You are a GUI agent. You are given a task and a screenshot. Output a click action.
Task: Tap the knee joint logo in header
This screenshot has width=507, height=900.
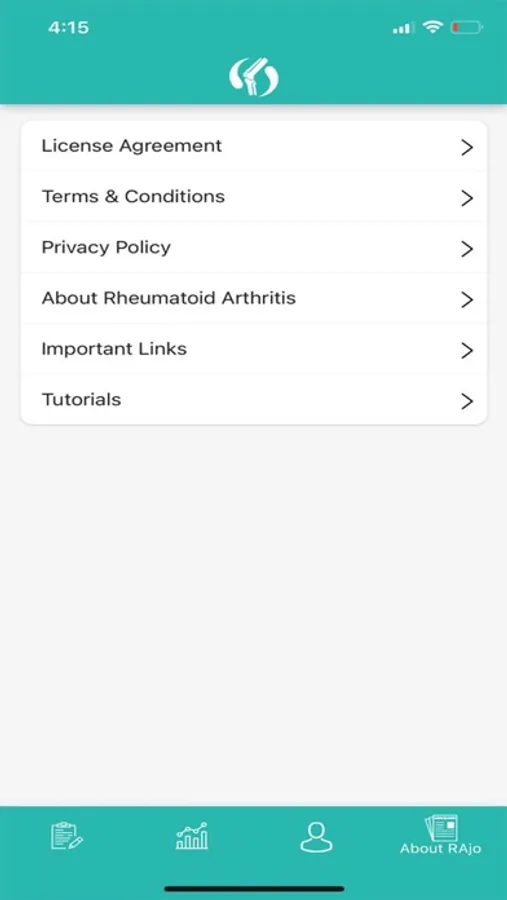[x=254, y=77]
